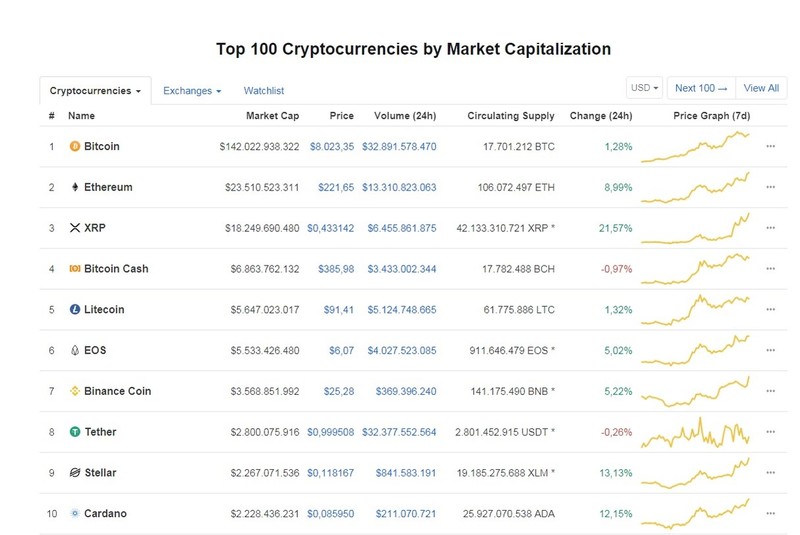Screen dimensions: 800x535
Task: Open the XRP 7-day price graph
Action: [x=695, y=228]
